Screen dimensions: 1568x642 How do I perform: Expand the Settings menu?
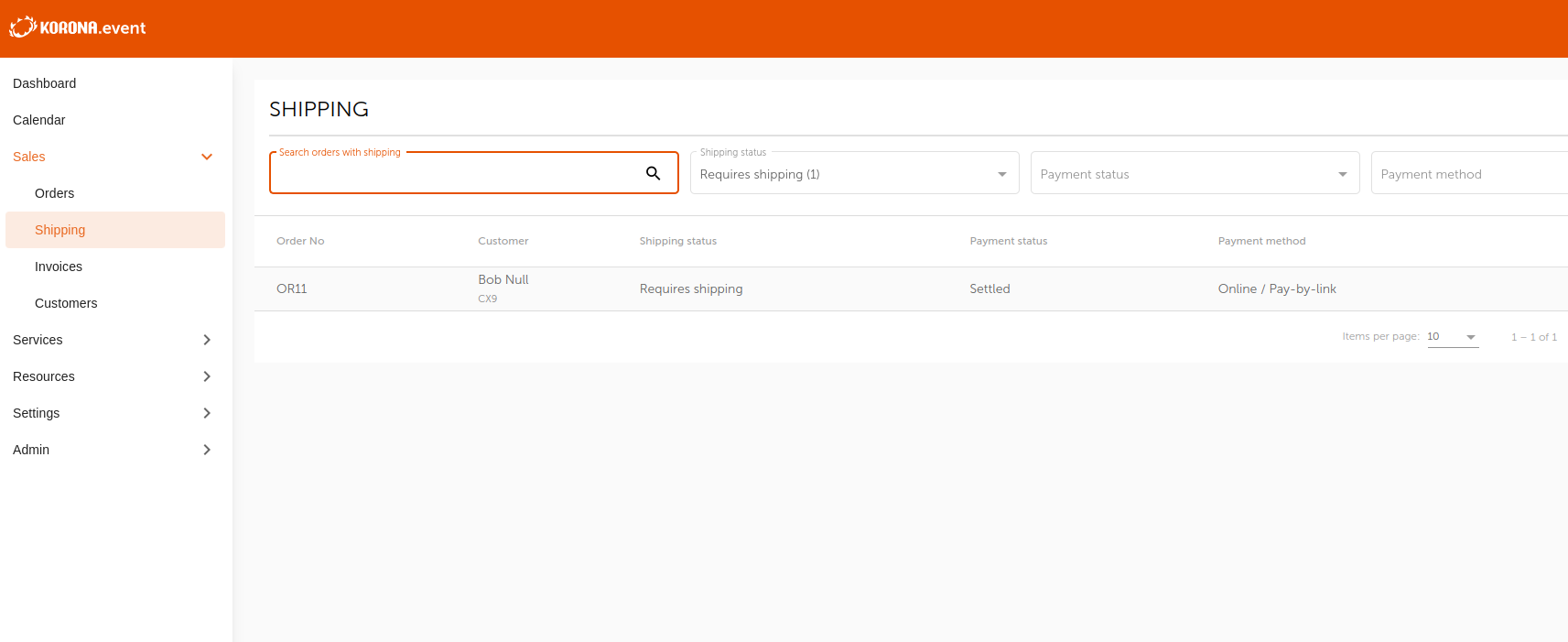click(115, 413)
